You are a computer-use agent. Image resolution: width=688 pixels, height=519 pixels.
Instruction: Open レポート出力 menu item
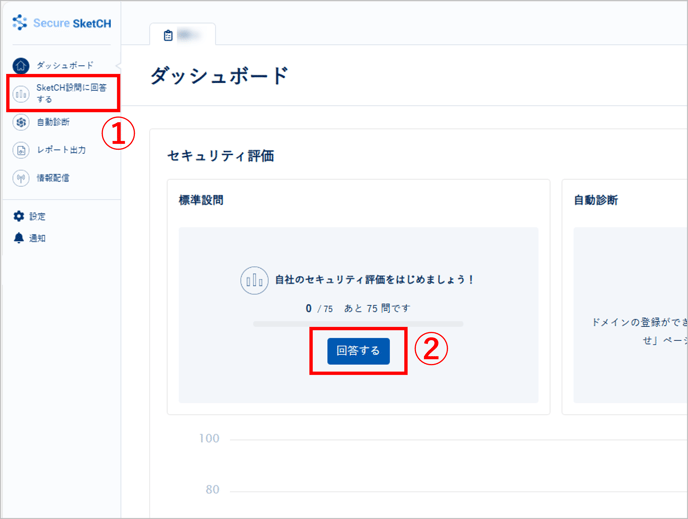[x=61, y=150]
